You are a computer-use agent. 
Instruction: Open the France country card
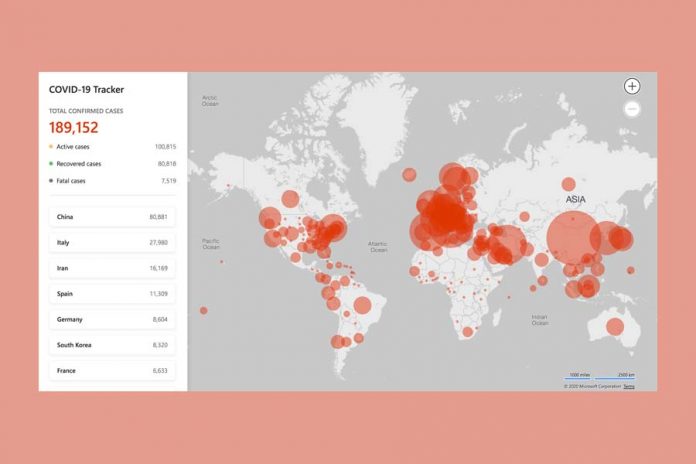pyautogui.click(x=112, y=371)
